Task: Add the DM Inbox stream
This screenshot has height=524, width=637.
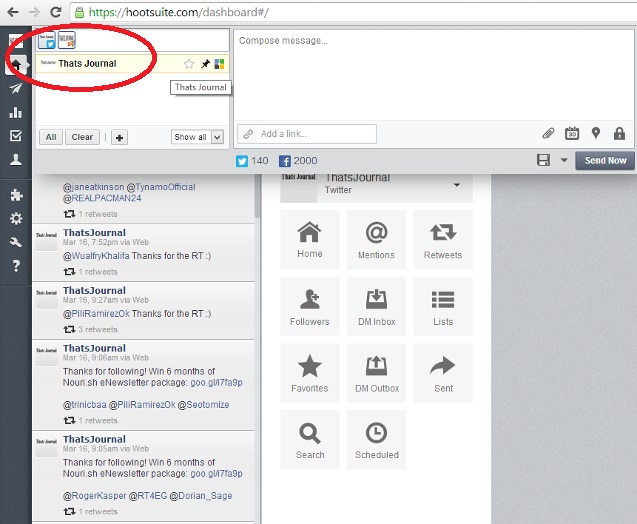Action: (376, 306)
